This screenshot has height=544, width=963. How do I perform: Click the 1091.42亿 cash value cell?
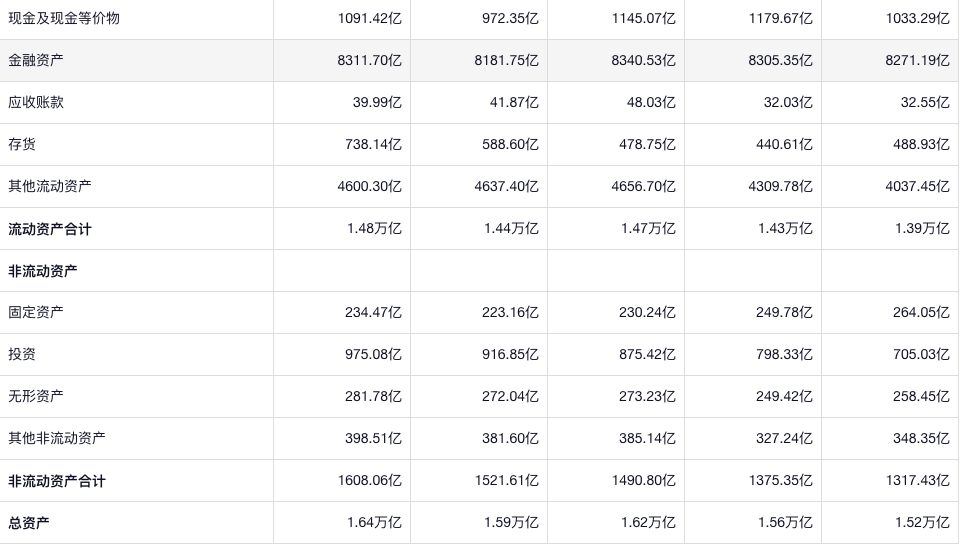point(369,18)
